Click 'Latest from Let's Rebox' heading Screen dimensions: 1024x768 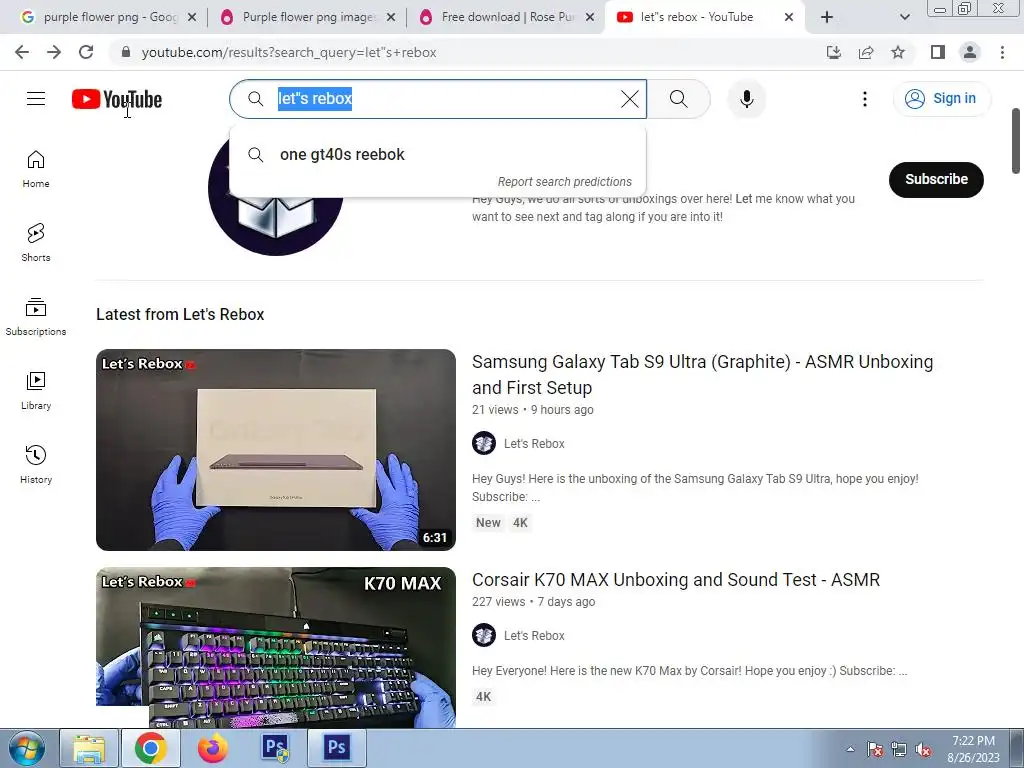[180, 314]
